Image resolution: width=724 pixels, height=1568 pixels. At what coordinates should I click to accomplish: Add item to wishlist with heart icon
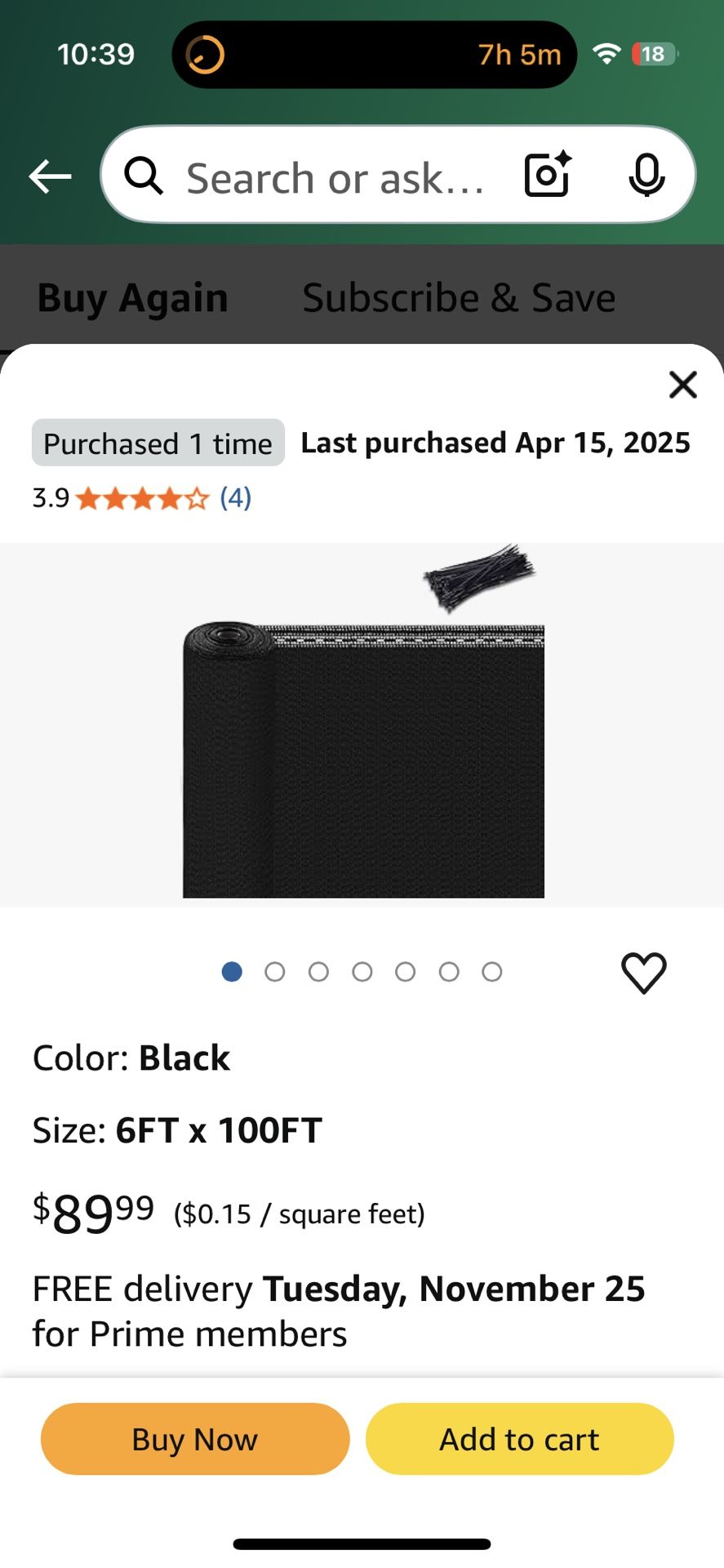[x=644, y=973]
